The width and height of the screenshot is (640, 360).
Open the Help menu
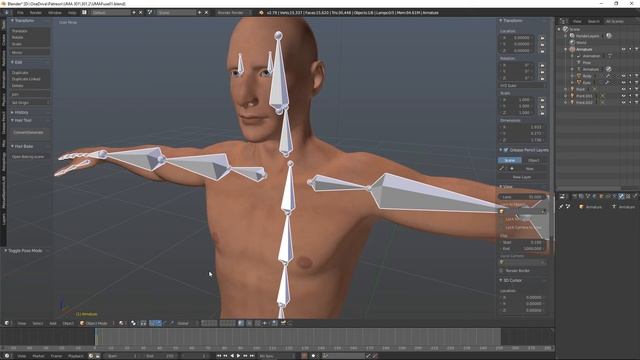tap(72, 13)
